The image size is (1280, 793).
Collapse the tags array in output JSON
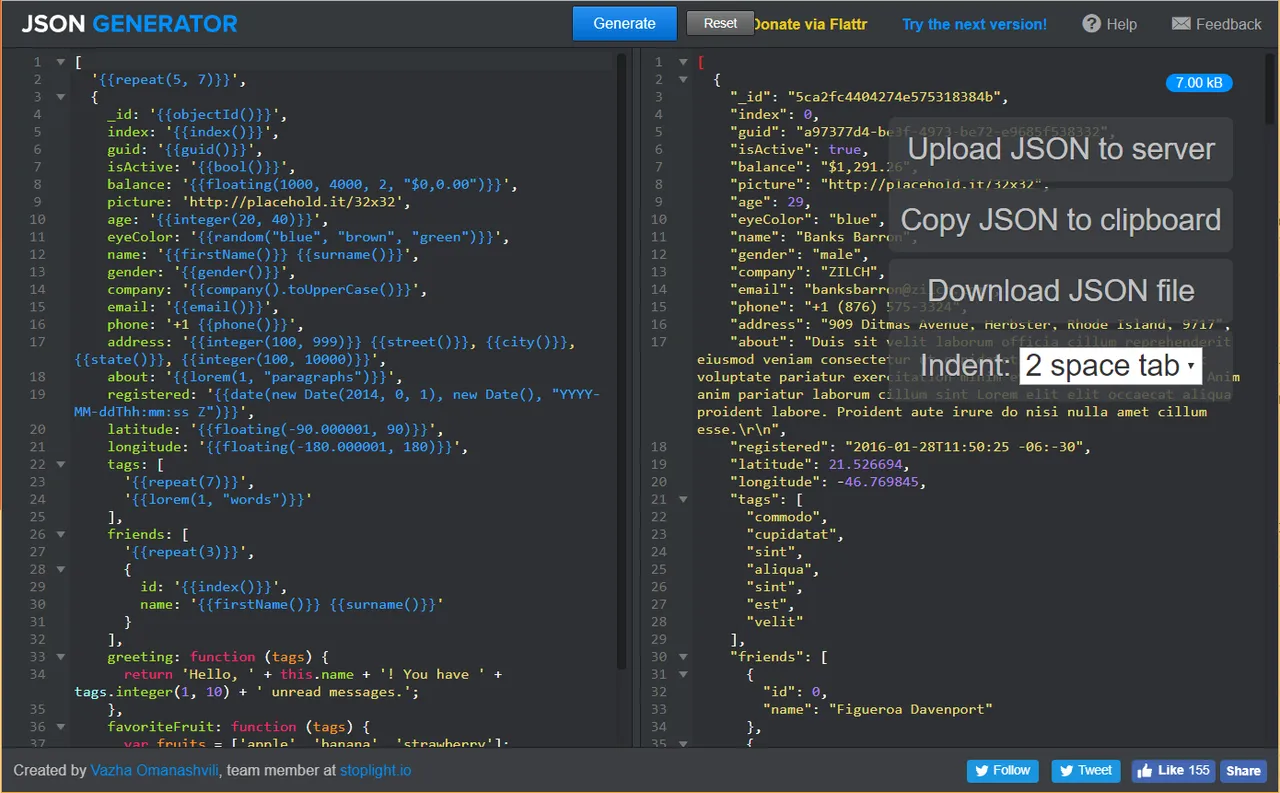(x=684, y=499)
